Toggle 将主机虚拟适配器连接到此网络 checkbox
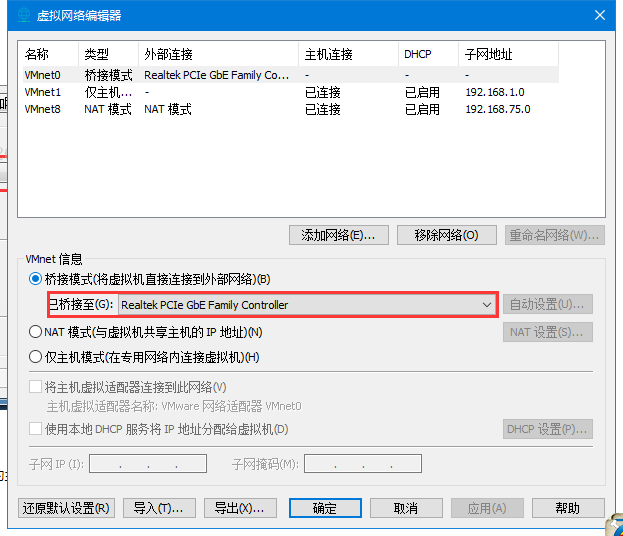 pyautogui.click(x=35, y=387)
